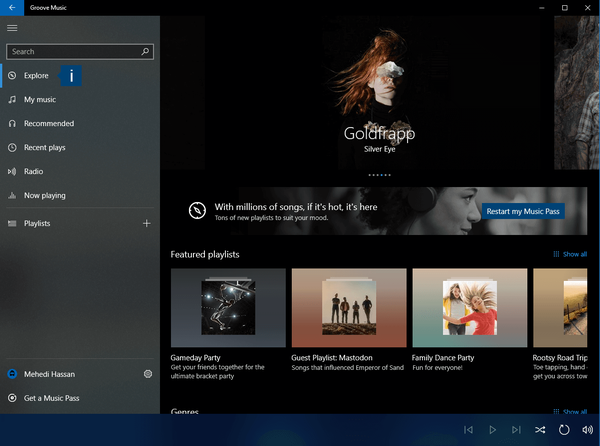Click the compass icon in the banner
The image size is (600, 446).
tap(197, 210)
